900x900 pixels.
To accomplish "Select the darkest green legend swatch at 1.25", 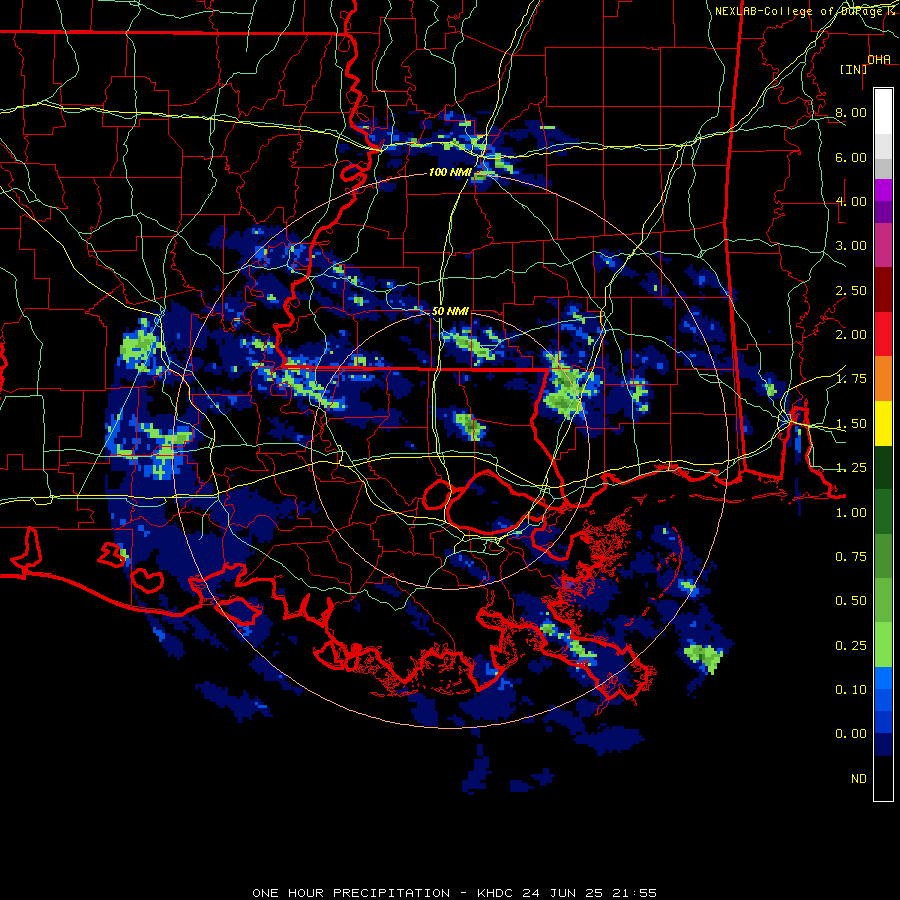I will pyautogui.click(x=883, y=467).
